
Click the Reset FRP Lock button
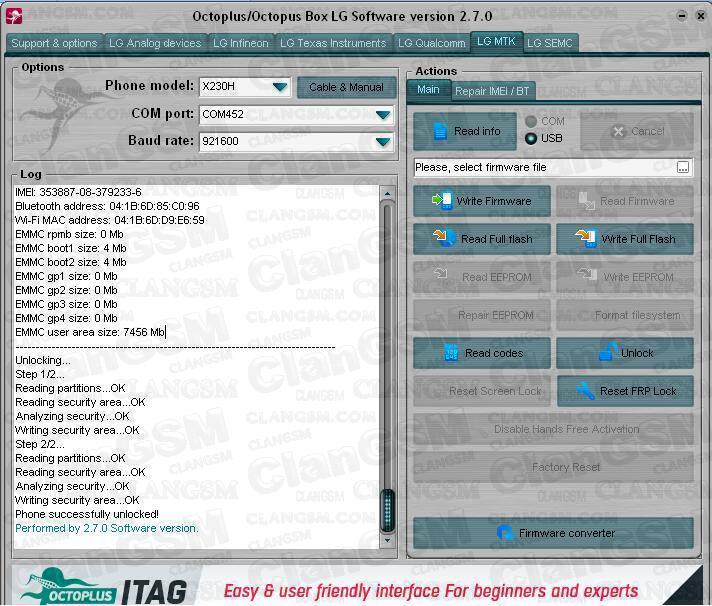click(625, 391)
